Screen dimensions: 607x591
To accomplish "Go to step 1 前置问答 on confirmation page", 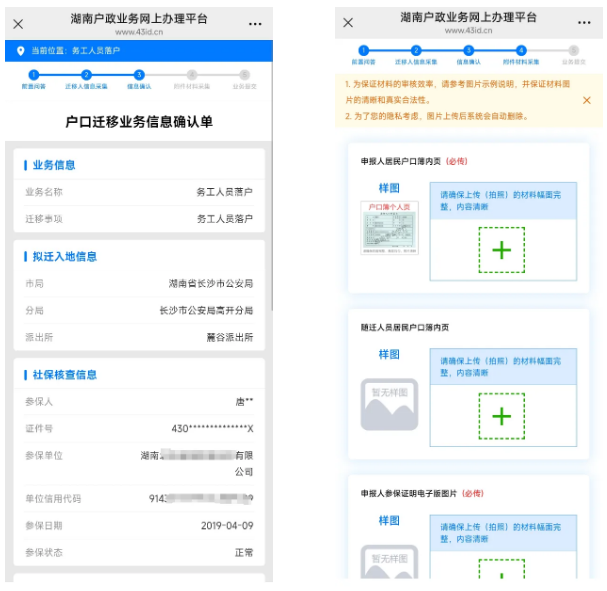I will click(x=34, y=75).
